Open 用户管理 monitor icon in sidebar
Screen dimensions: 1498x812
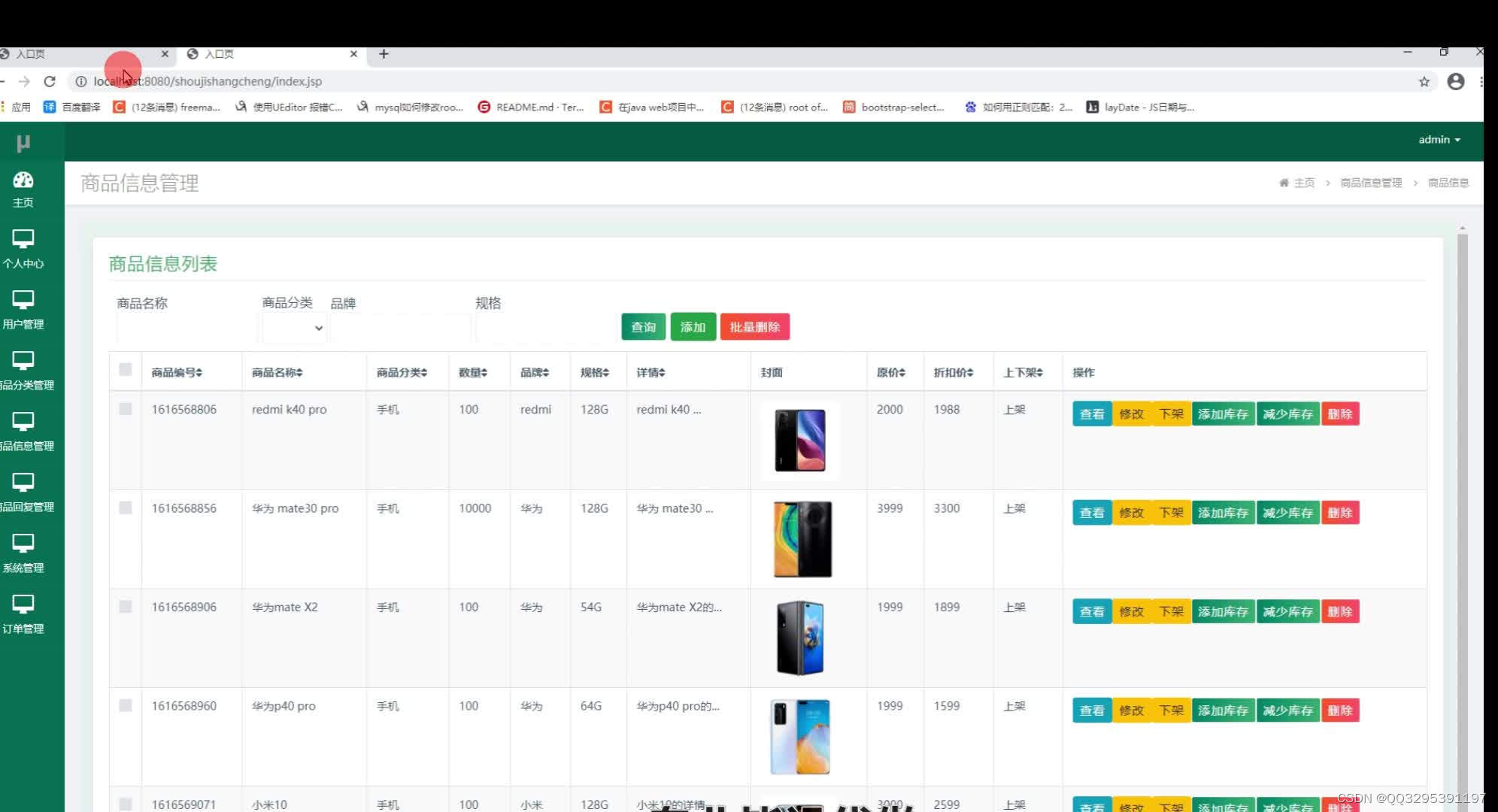pos(23,300)
